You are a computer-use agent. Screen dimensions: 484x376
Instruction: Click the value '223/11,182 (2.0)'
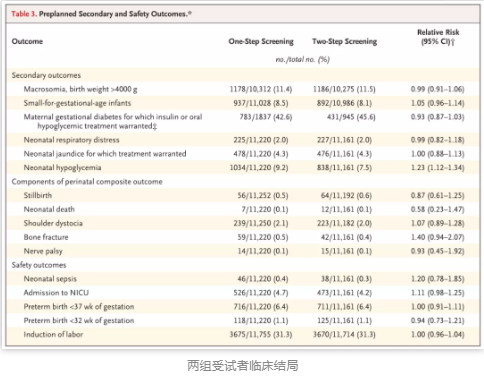pyautogui.click(x=344, y=223)
